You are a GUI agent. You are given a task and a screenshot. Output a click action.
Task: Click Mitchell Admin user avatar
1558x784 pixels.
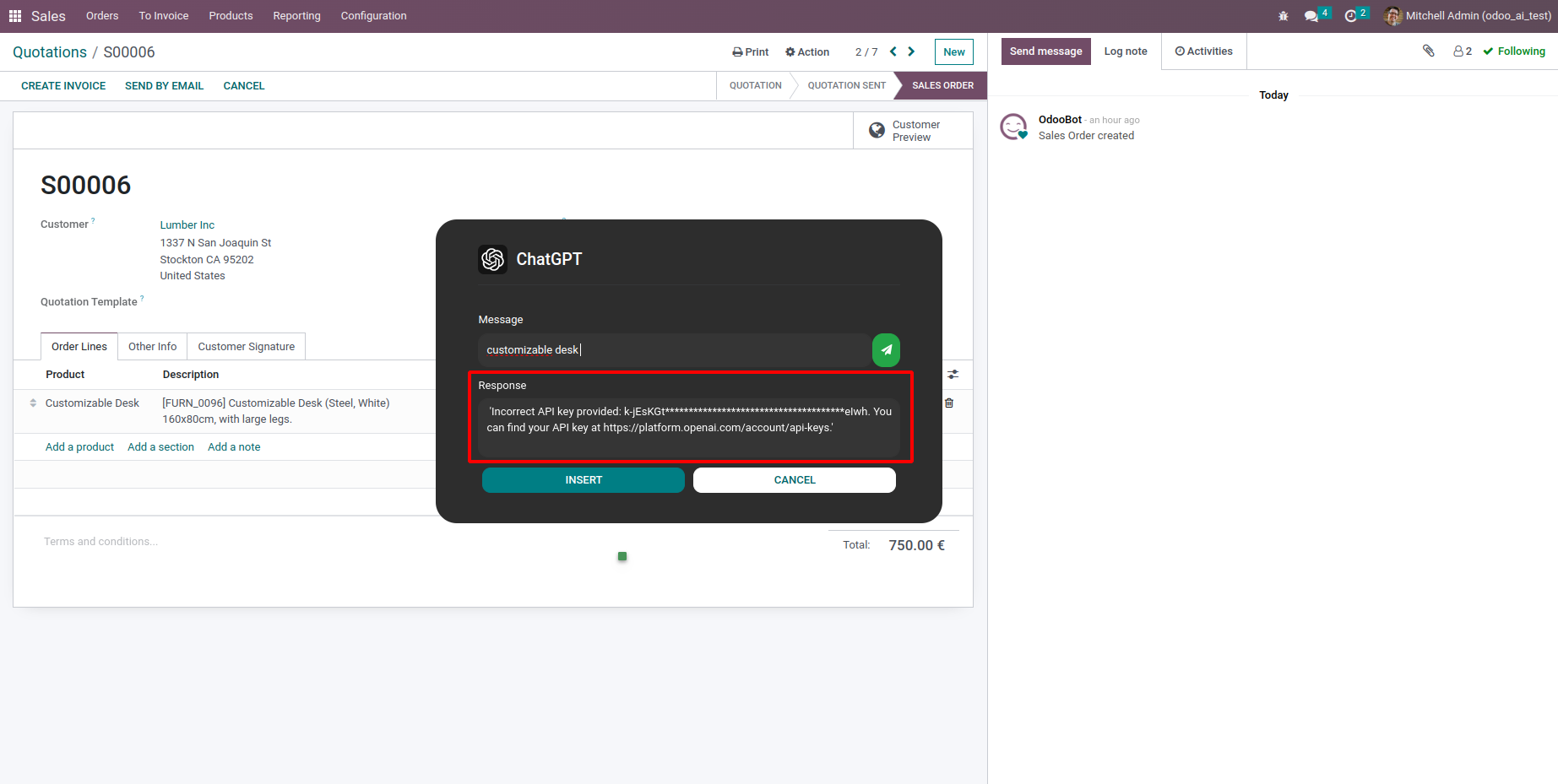(x=1393, y=16)
